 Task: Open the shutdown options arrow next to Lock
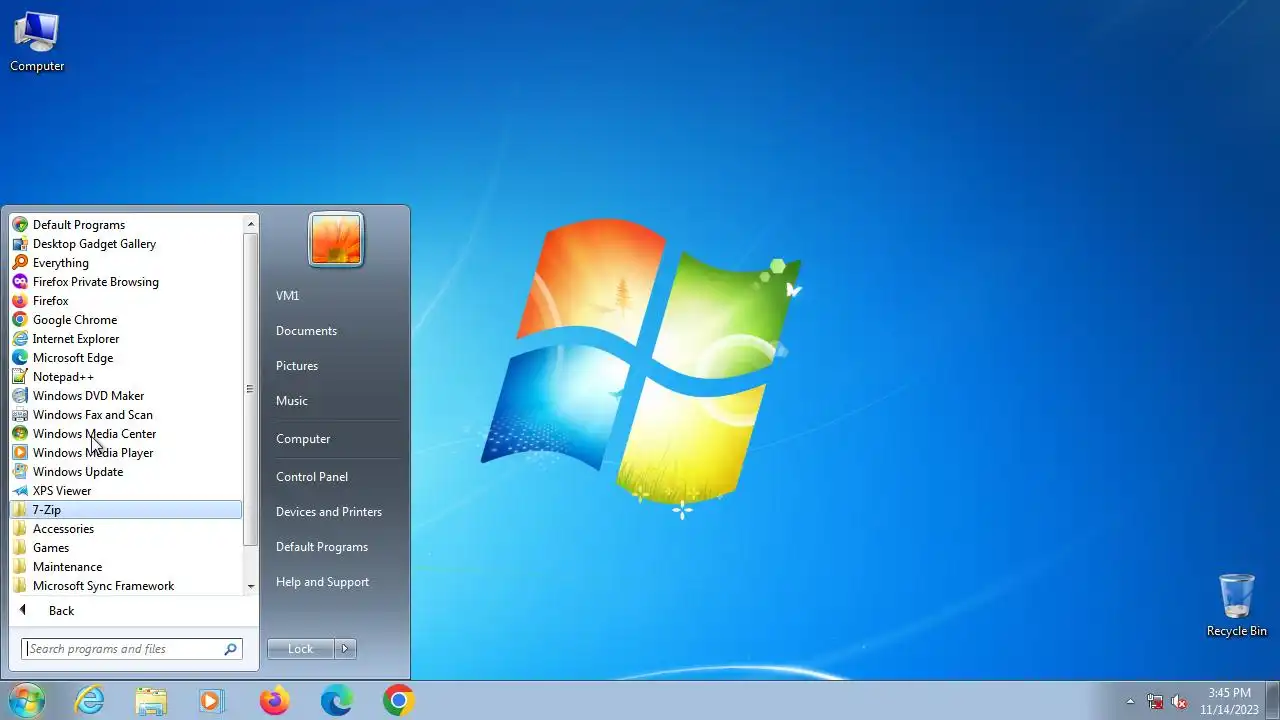(345, 649)
